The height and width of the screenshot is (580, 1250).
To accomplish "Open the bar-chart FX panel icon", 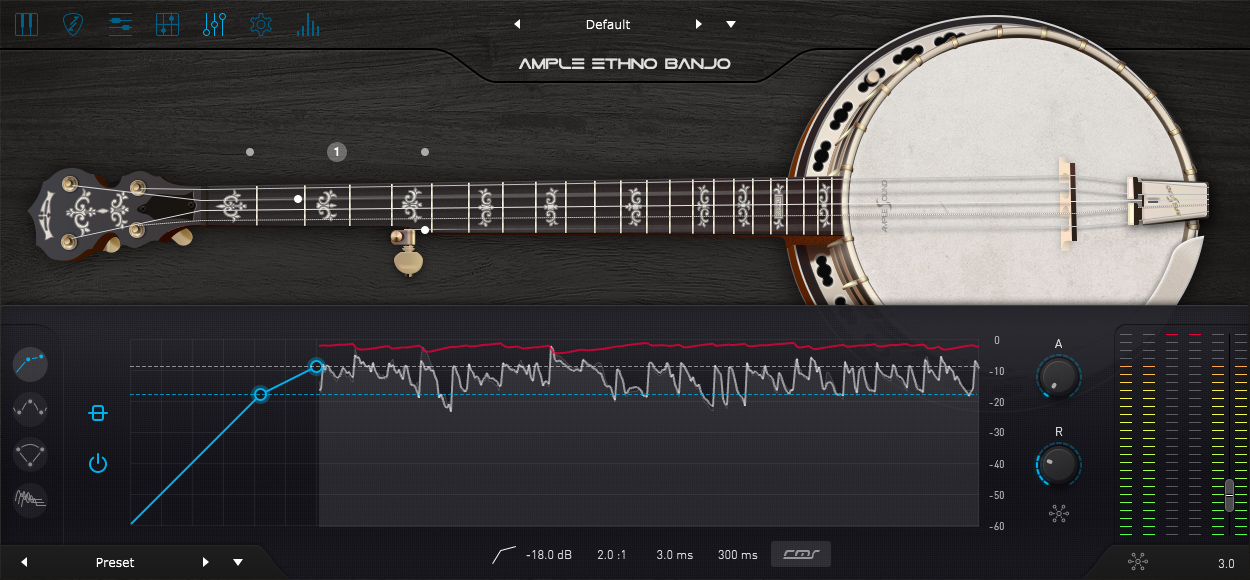I will point(308,24).
